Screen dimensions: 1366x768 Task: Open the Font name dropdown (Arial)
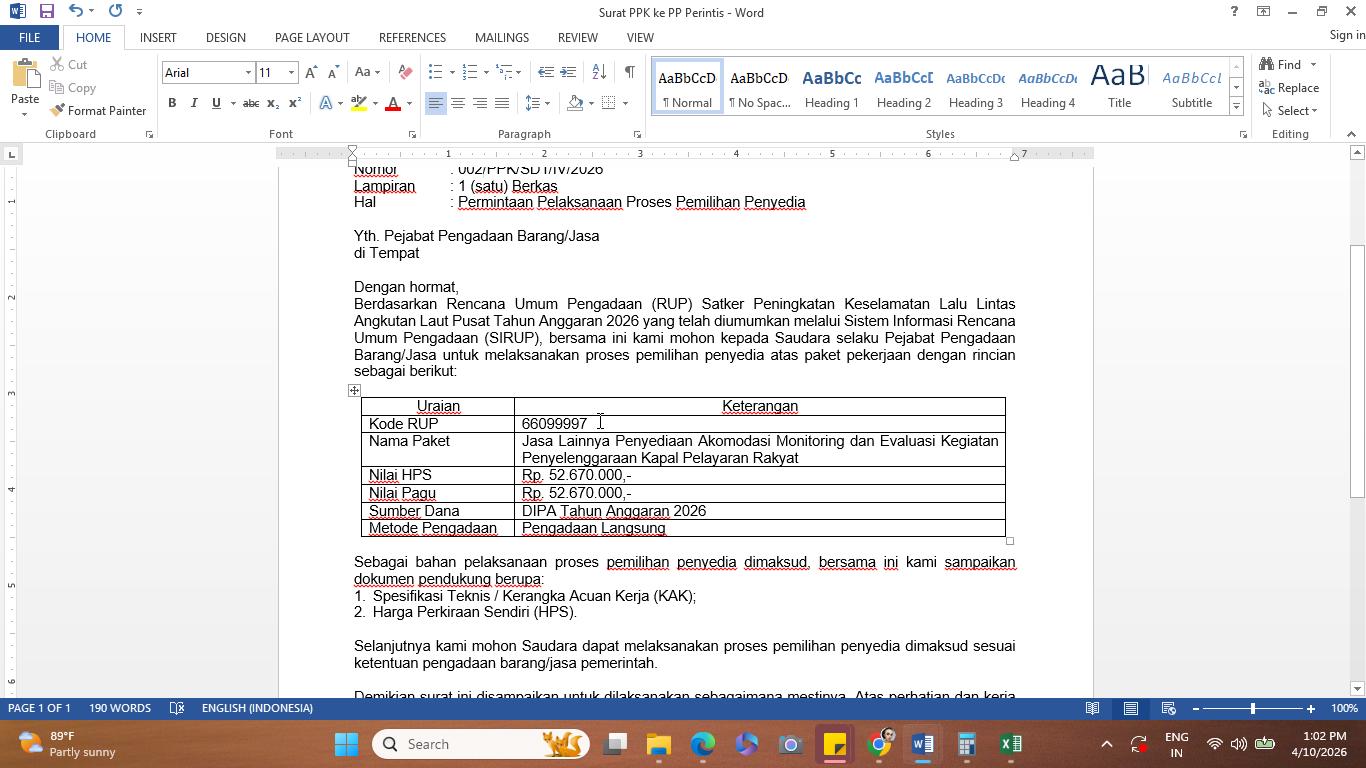coord(248,72)
